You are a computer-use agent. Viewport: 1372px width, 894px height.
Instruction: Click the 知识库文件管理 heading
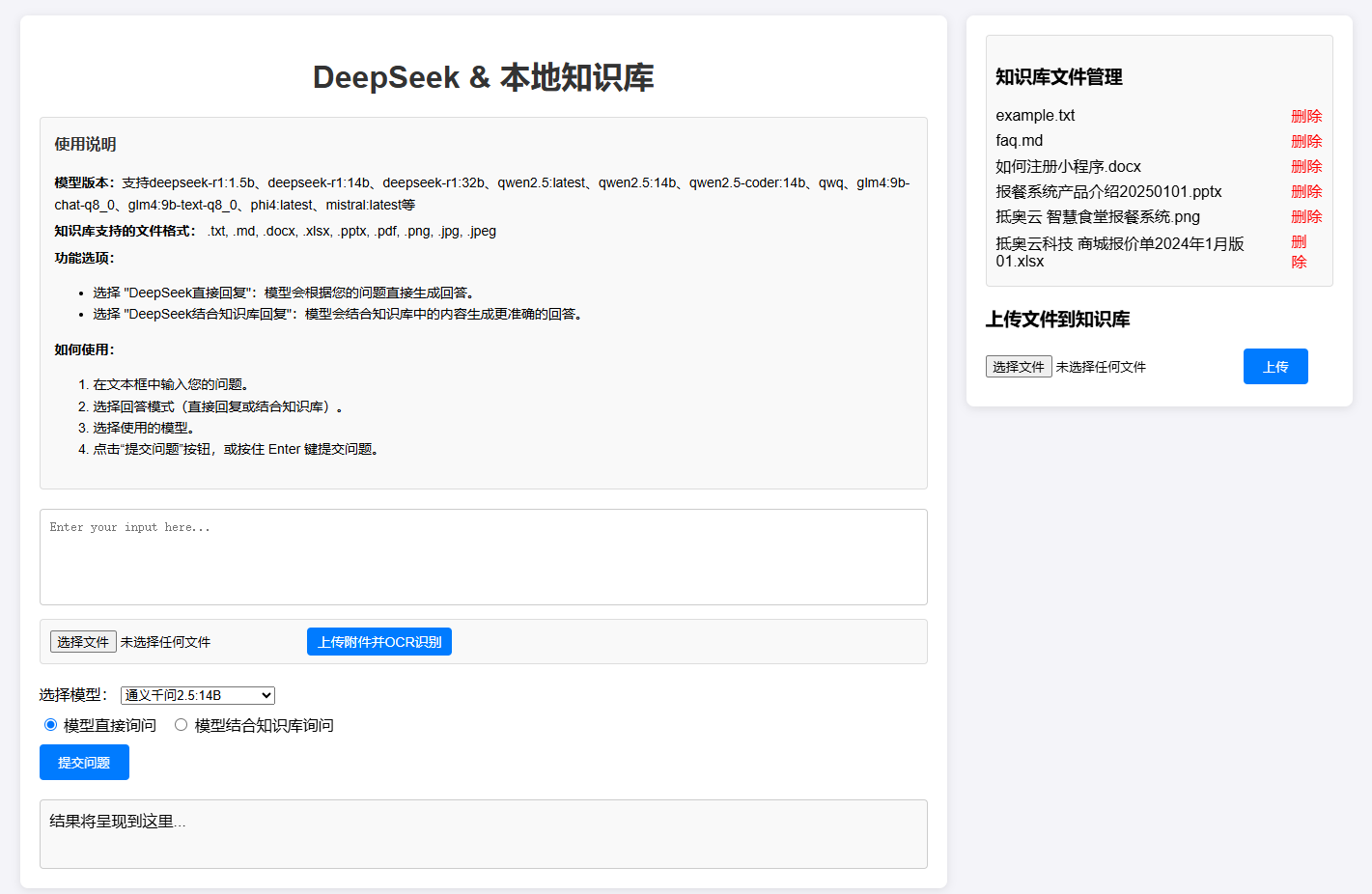click(x=1059, y=77)
